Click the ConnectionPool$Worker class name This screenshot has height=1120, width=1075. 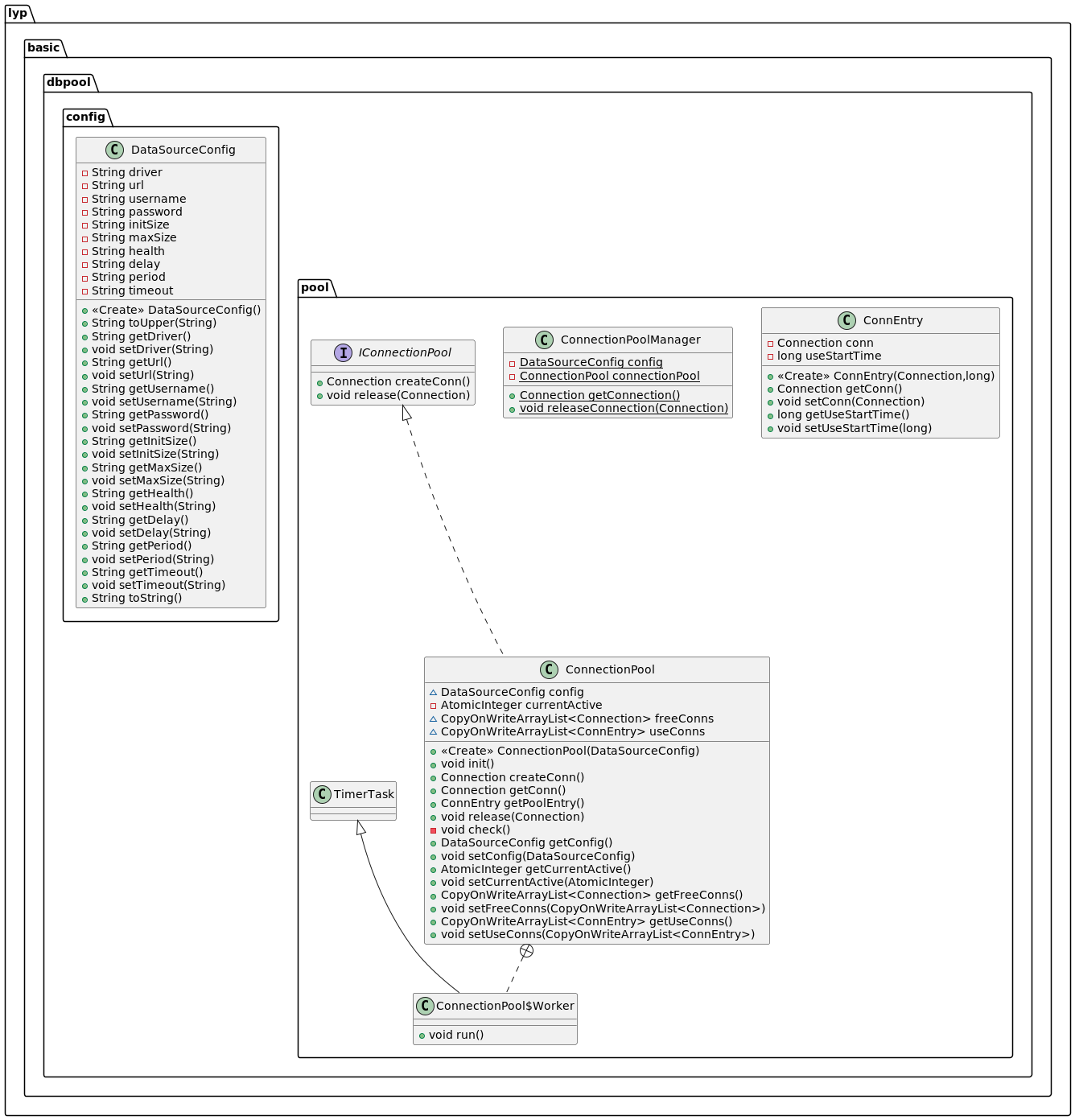click(505, 1006)
